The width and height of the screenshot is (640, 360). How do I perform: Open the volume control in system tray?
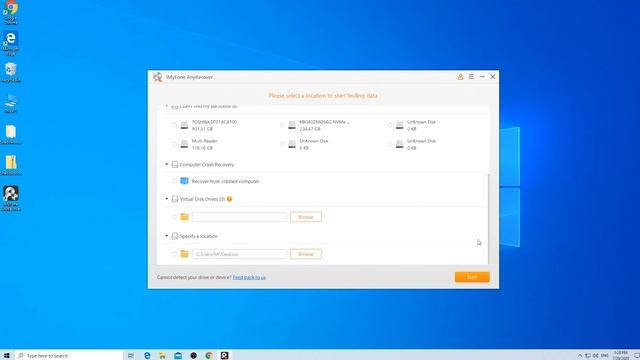tap(596, 356)
